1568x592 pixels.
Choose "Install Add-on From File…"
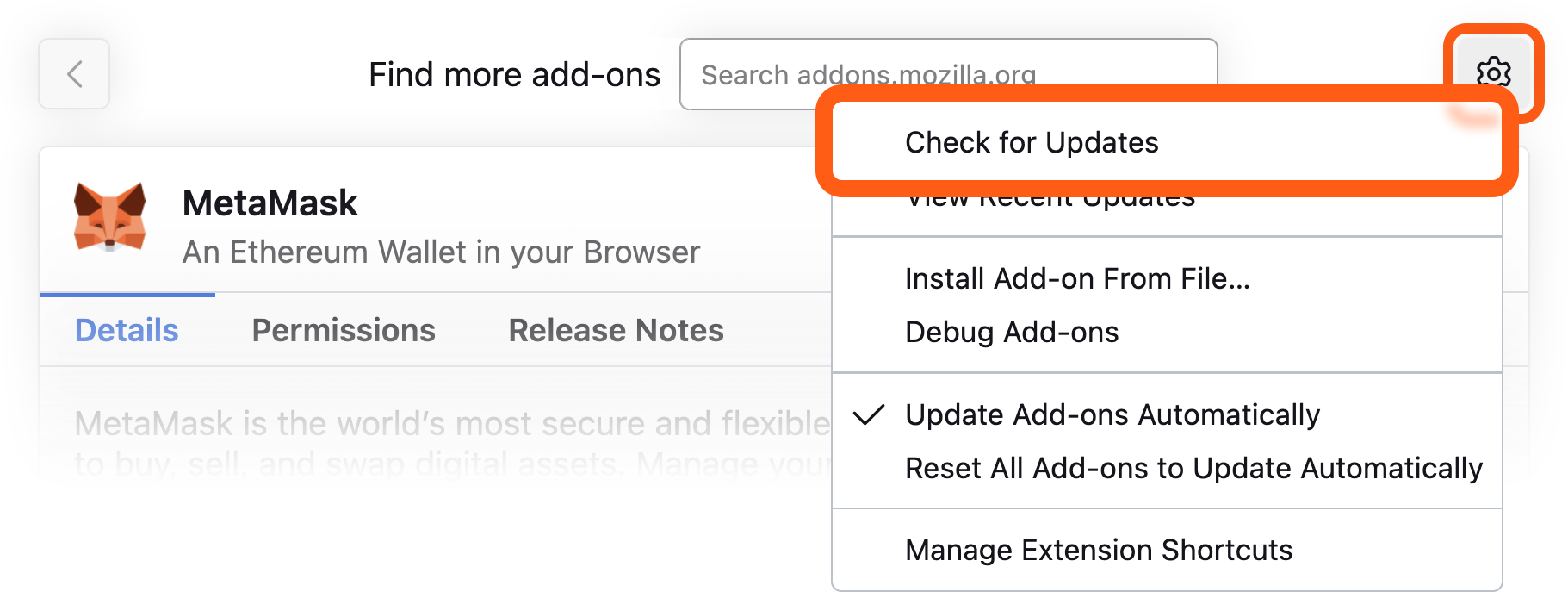(1076, 278)
